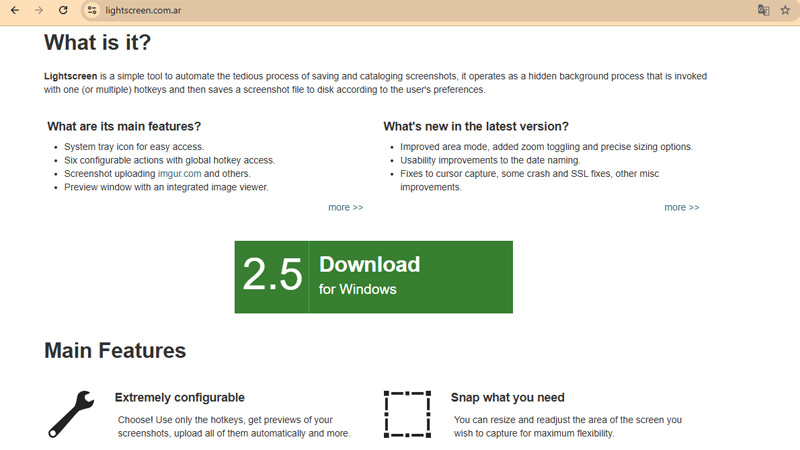Follow "more >>" under main features list
The image size is (800, 450).
[345, 207]
